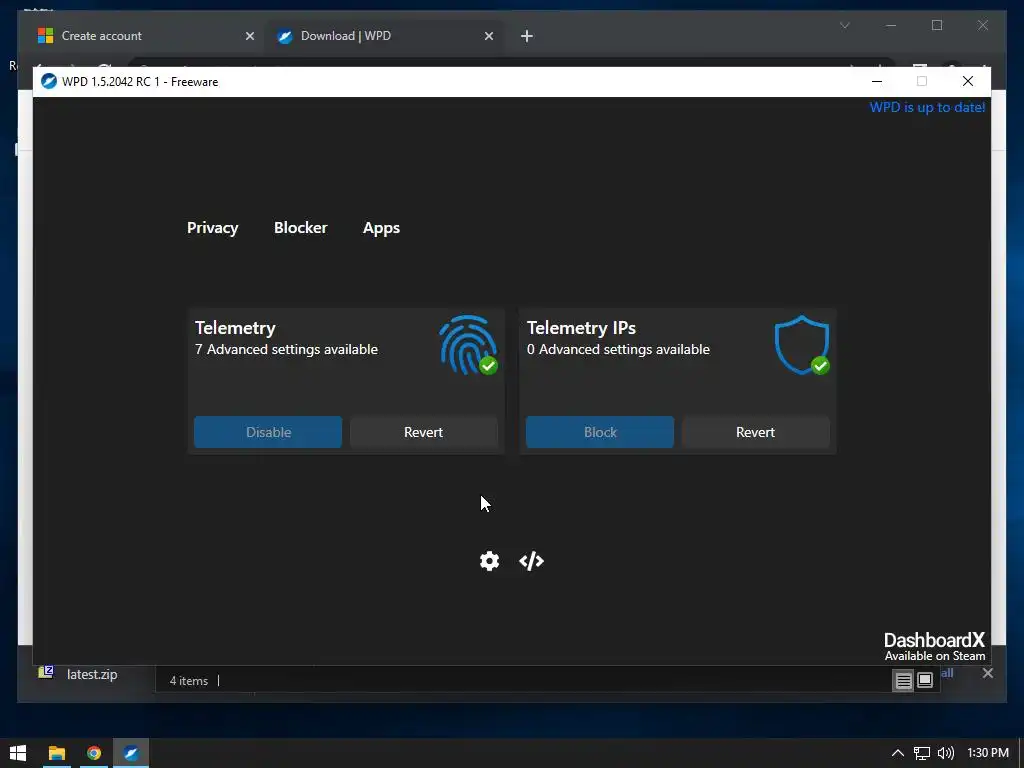Show hidden system tray icons
The image size is (1024, 768).
(898, 753)
